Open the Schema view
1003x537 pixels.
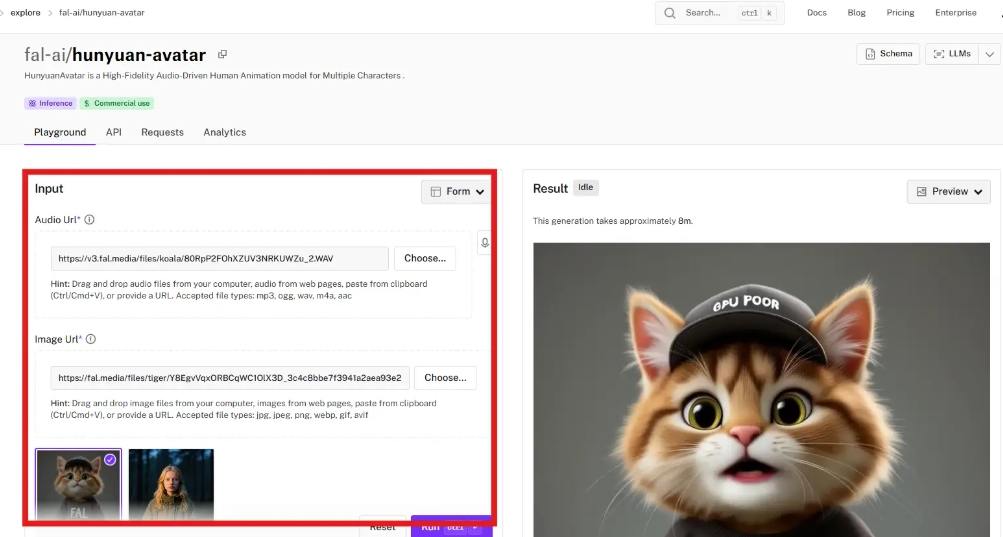[x=888, y=54]
